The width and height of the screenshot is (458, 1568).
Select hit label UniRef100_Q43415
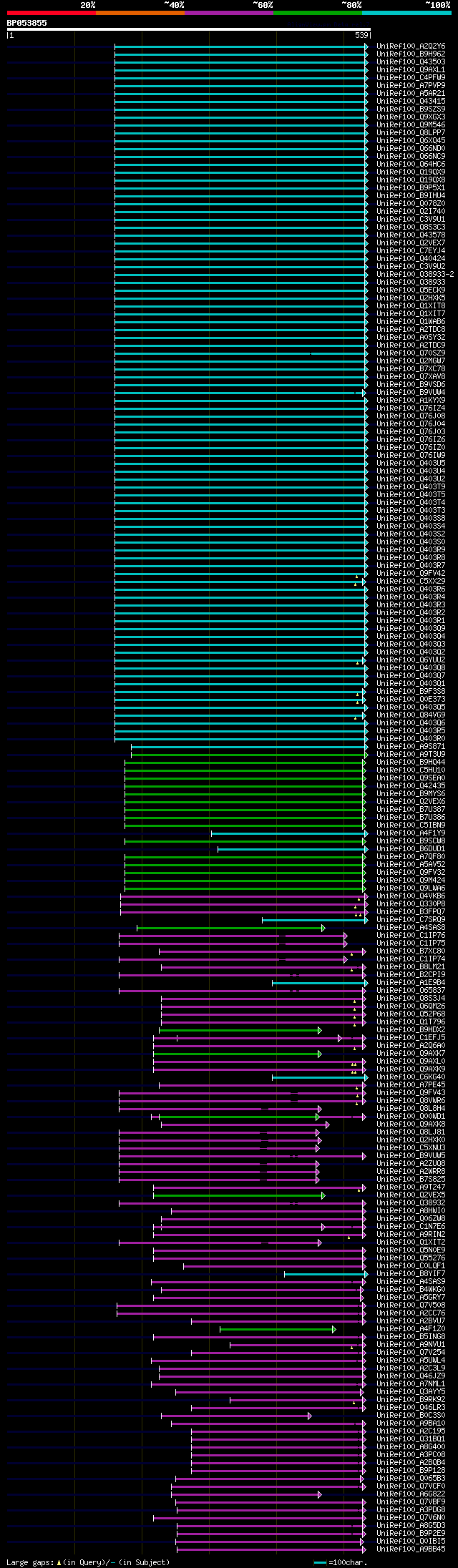click(x=411, y=102)
